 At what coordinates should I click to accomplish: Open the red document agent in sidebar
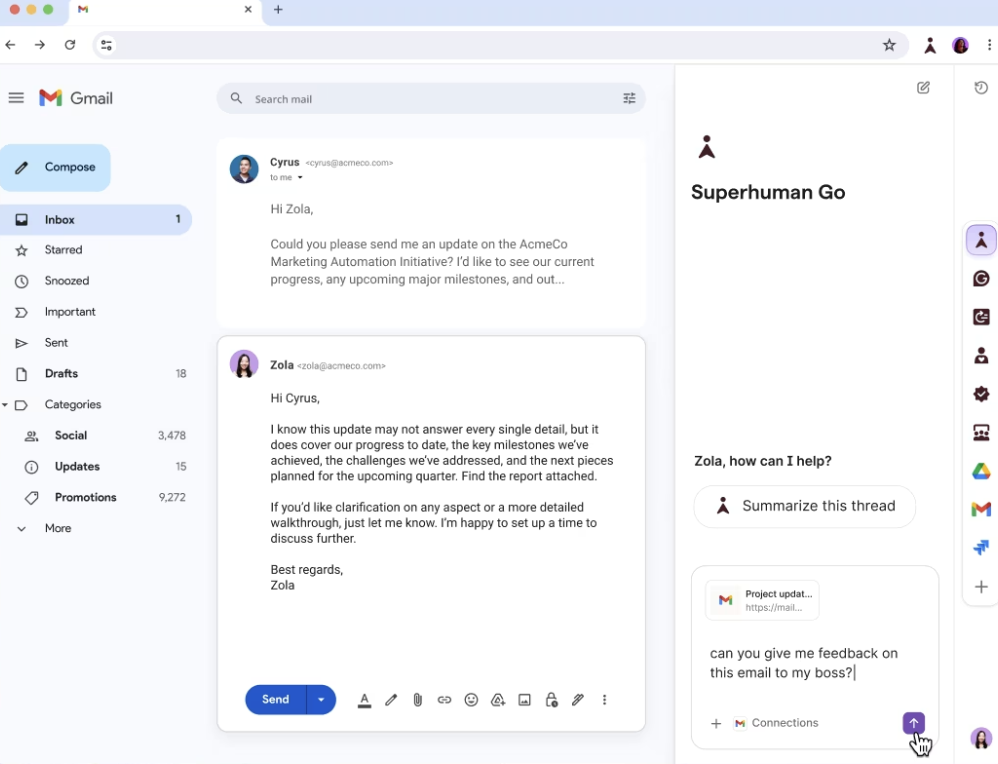[x=981, y=316]
